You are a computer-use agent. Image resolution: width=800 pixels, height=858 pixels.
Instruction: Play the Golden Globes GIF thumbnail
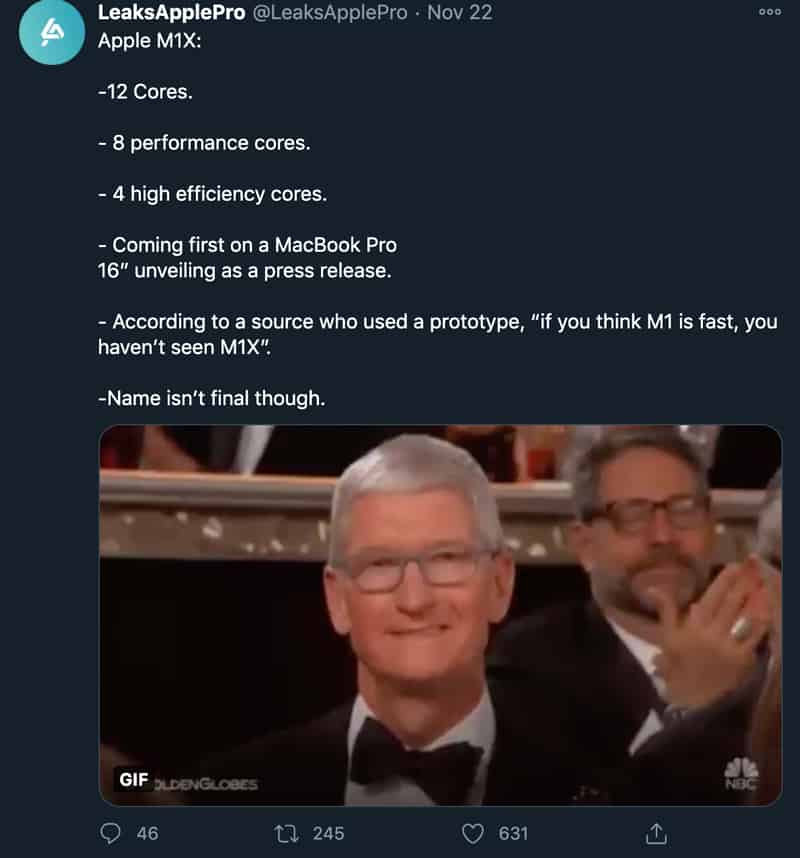tap(440, 615)
